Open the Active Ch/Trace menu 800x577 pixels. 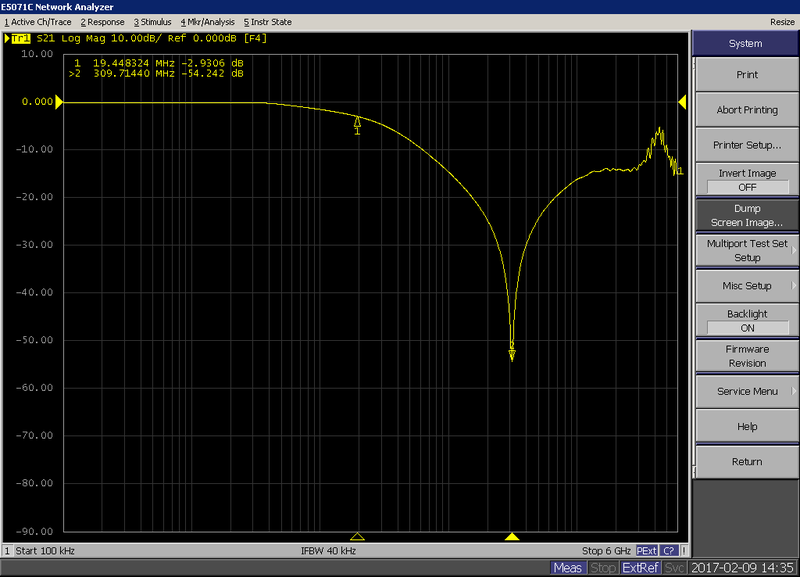point(38,21)
